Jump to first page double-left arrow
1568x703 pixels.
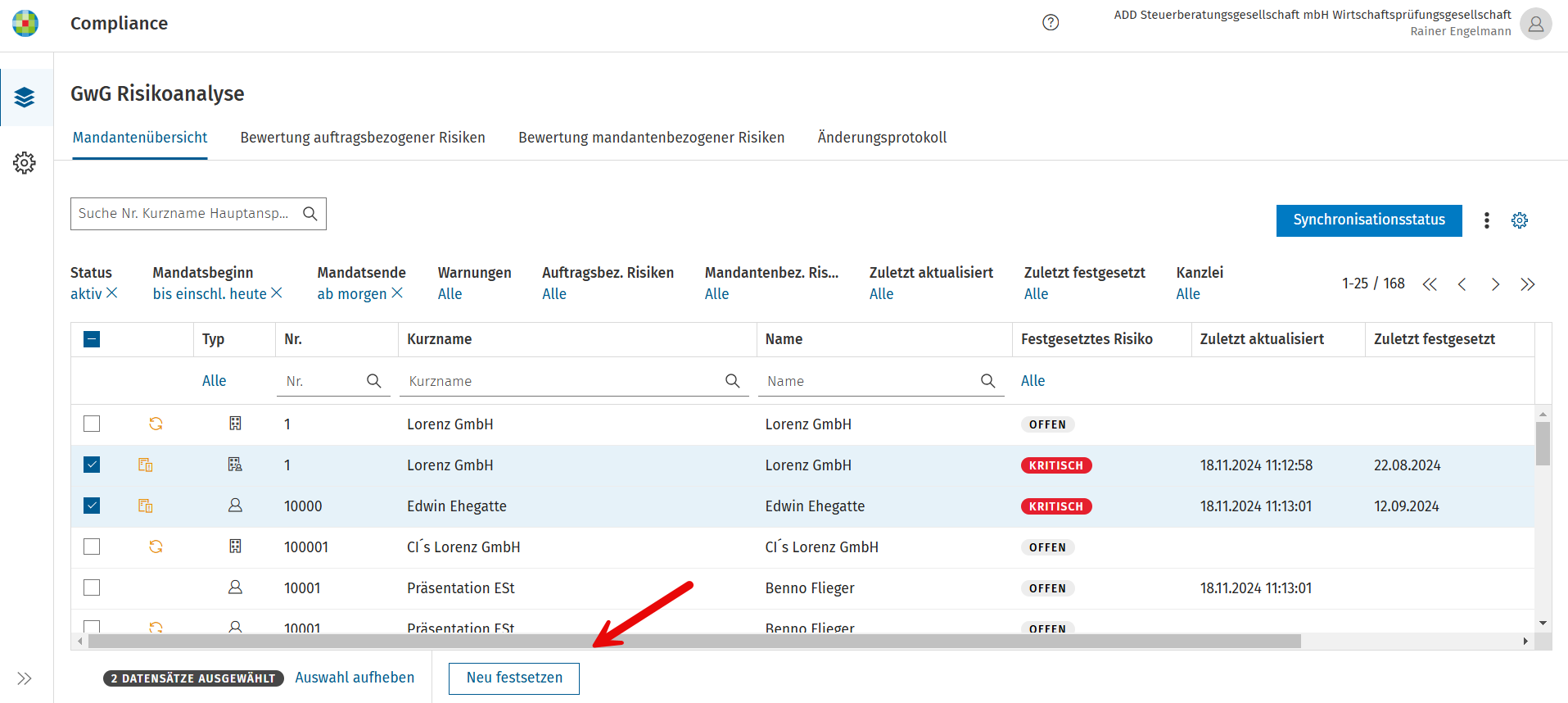pos(1430,284)
